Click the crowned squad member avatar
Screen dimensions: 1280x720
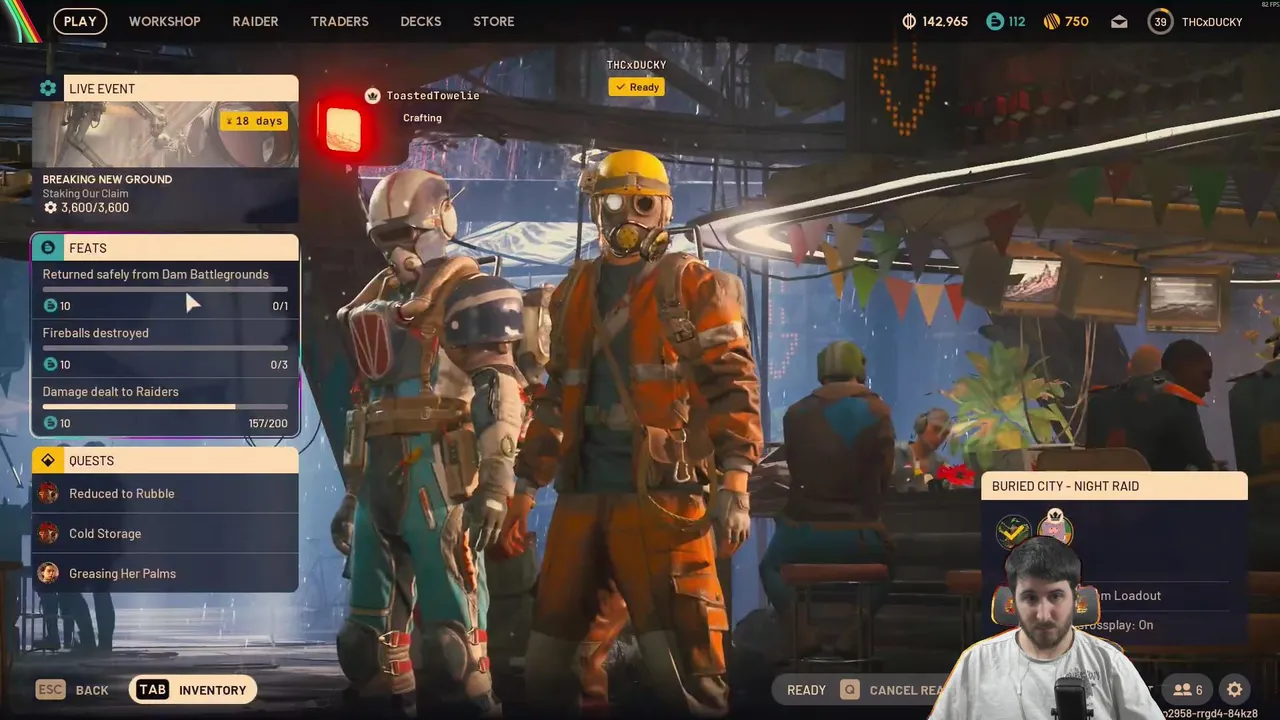coord(1055,528)
